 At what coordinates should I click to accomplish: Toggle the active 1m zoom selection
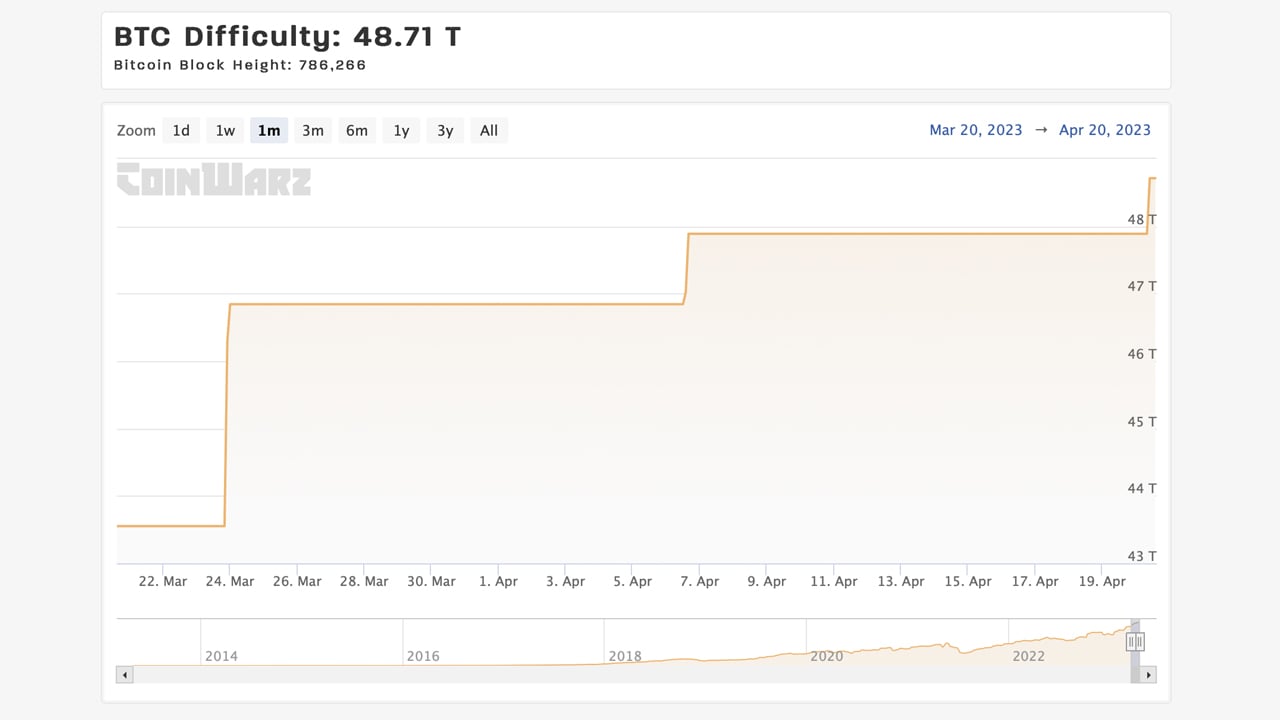269,130
